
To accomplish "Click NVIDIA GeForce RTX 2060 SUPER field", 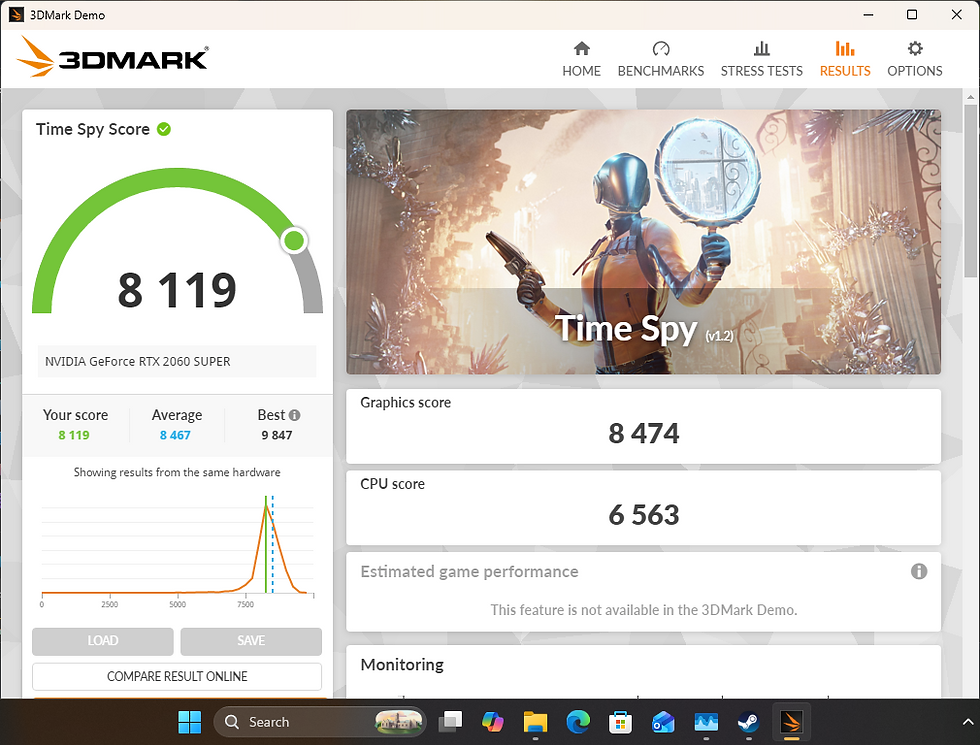I will click(177, 361).
